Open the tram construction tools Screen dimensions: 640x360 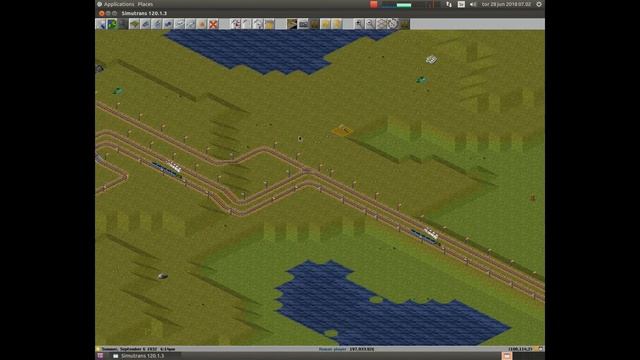point(168,24)
